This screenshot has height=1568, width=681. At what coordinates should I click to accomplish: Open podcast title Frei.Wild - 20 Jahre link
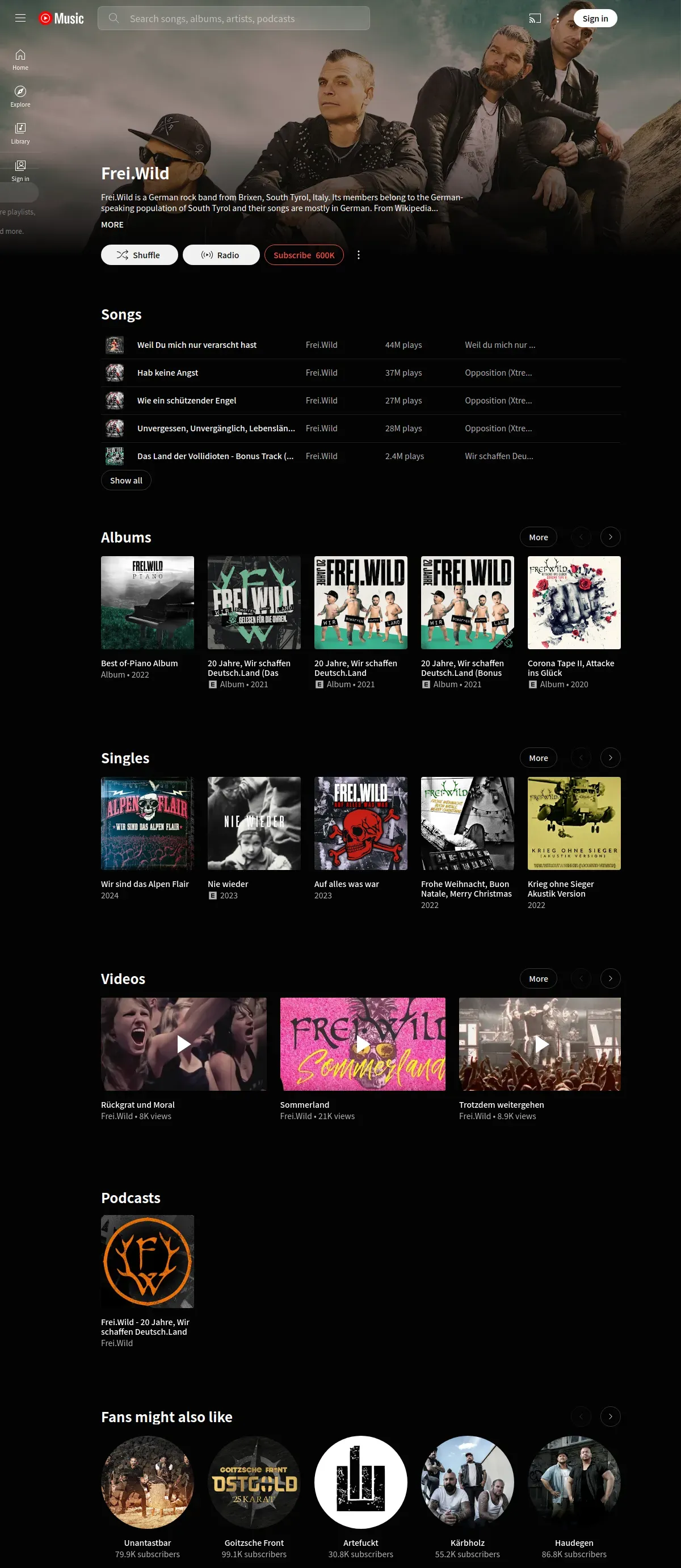[145, 1327]
